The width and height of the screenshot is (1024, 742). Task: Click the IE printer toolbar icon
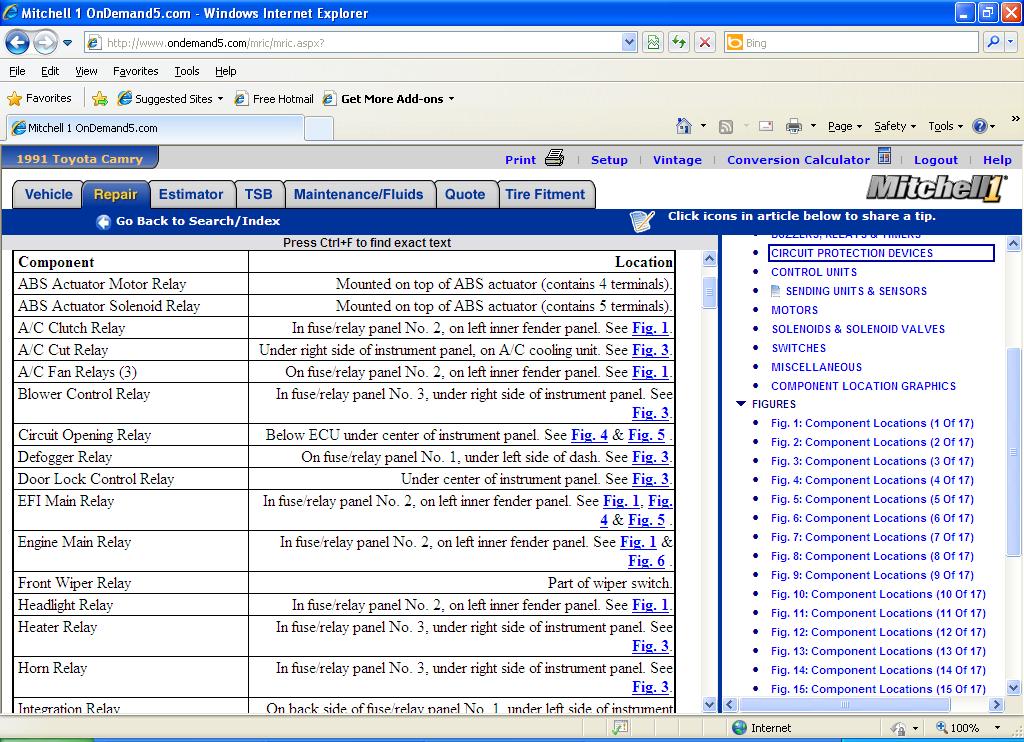(794, 126)
